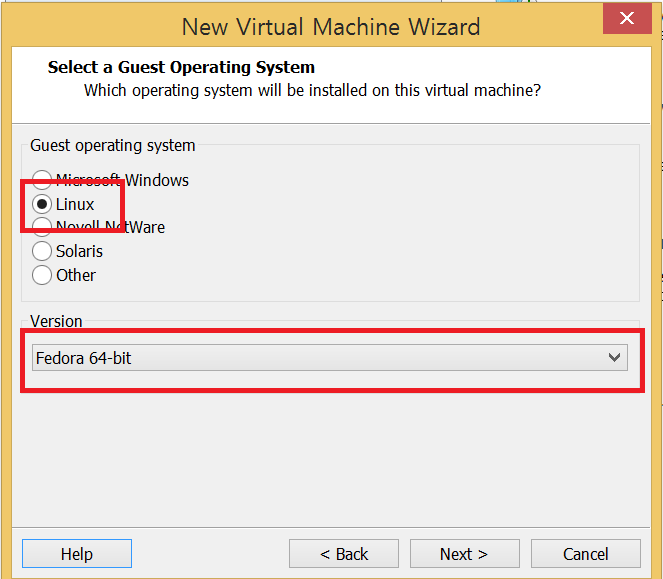Image resolution: width=663 pixels, height=579 pixels.
Task: Click the New Virtual Machine Wizard title bar
Action: click(331, 27)
